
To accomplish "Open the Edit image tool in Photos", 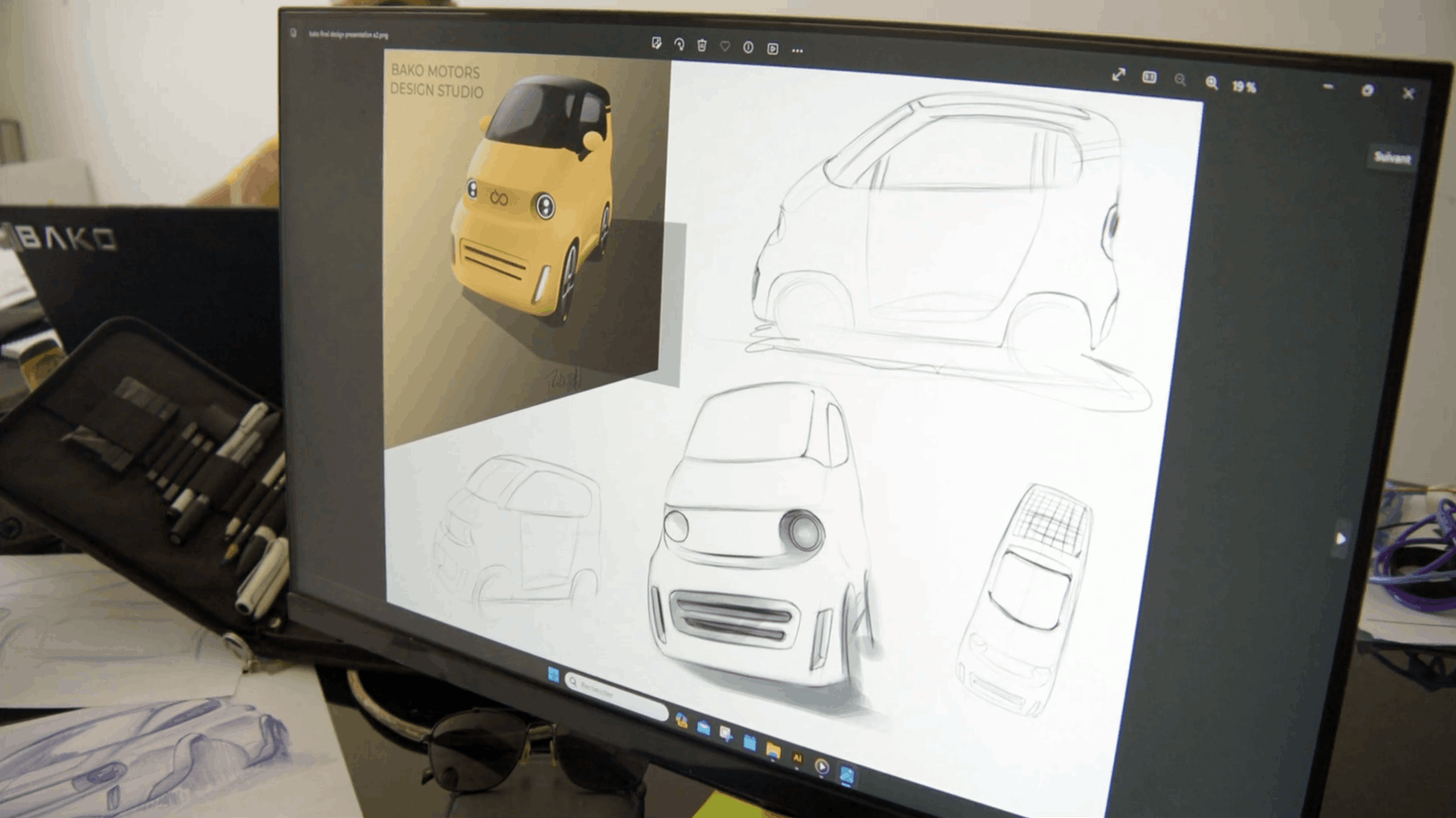I will point(657,44).
